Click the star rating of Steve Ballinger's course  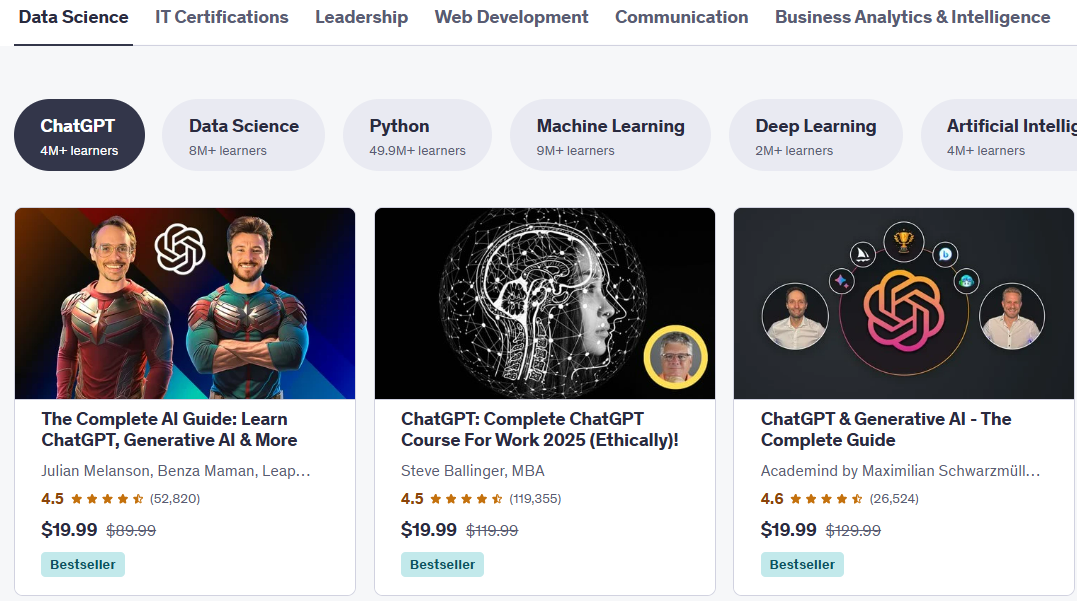click(x=467, y=498)
